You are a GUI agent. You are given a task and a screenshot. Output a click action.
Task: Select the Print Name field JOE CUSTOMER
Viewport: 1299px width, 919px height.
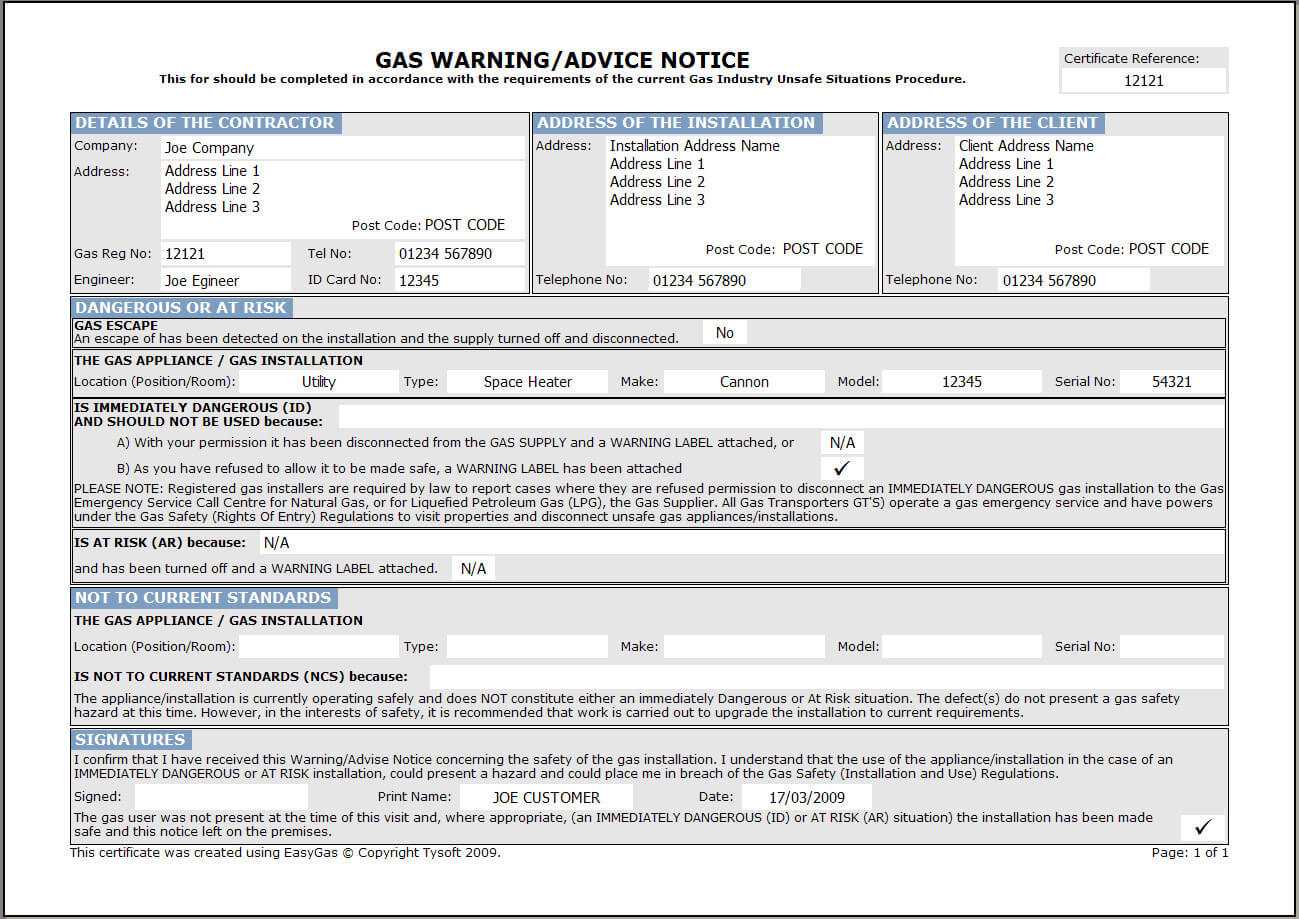tap(546, 797)
